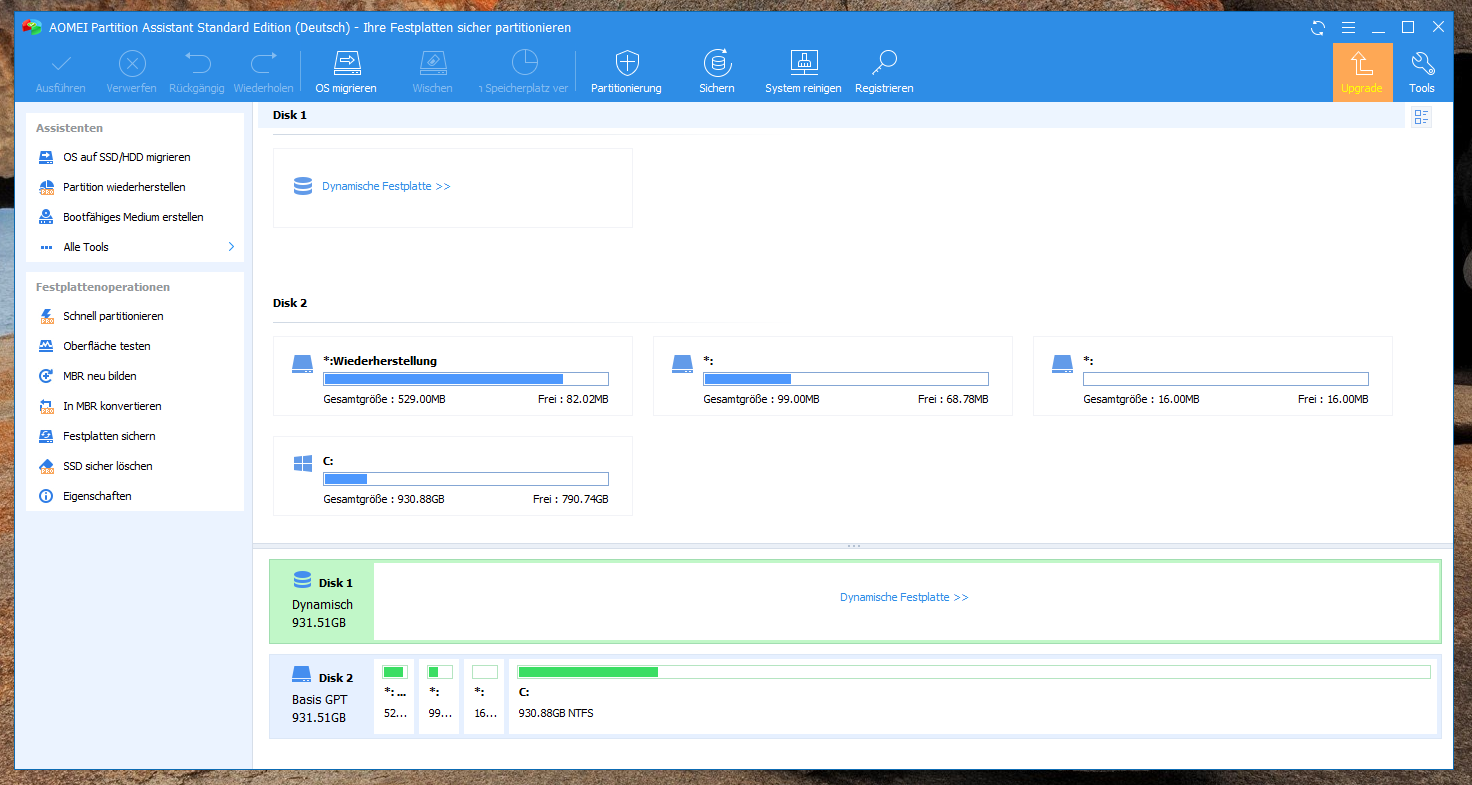Open the hamburger menu in title bar
1472x785 pixels.
tap(1348, 28)
